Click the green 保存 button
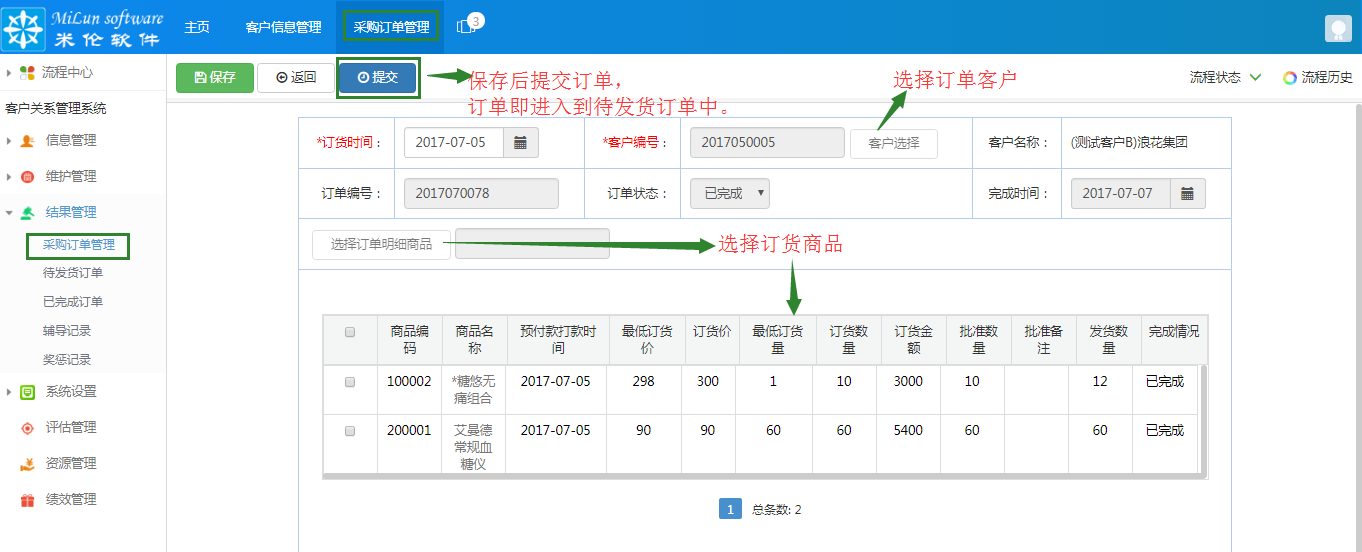The width and height of the screenshot is (1362, 552). tap(214, 78)
